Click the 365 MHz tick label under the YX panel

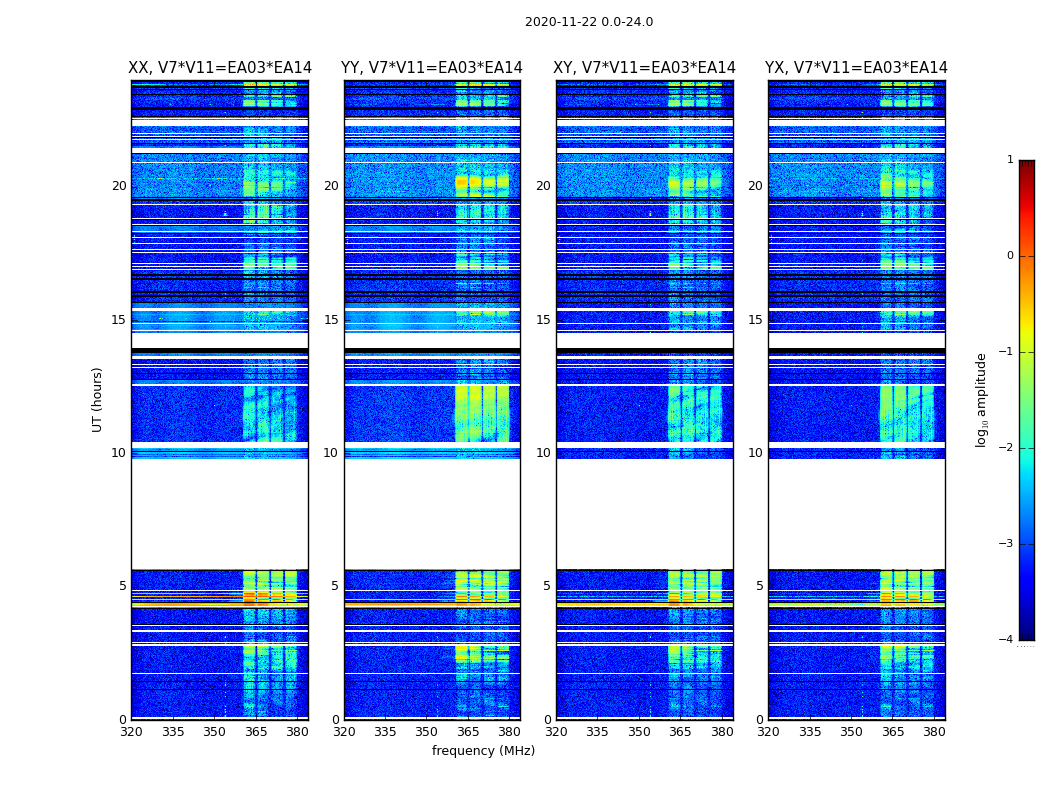(893, 732)
